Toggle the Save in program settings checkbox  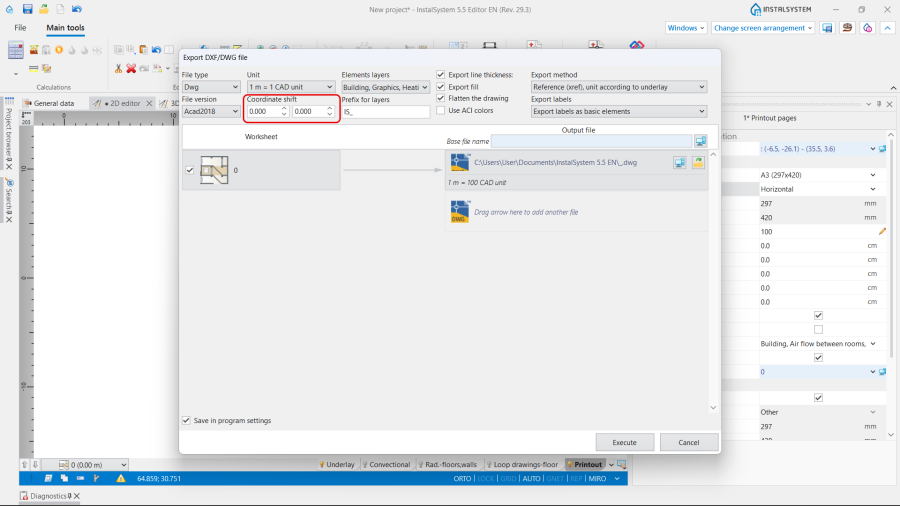point(186,421)
